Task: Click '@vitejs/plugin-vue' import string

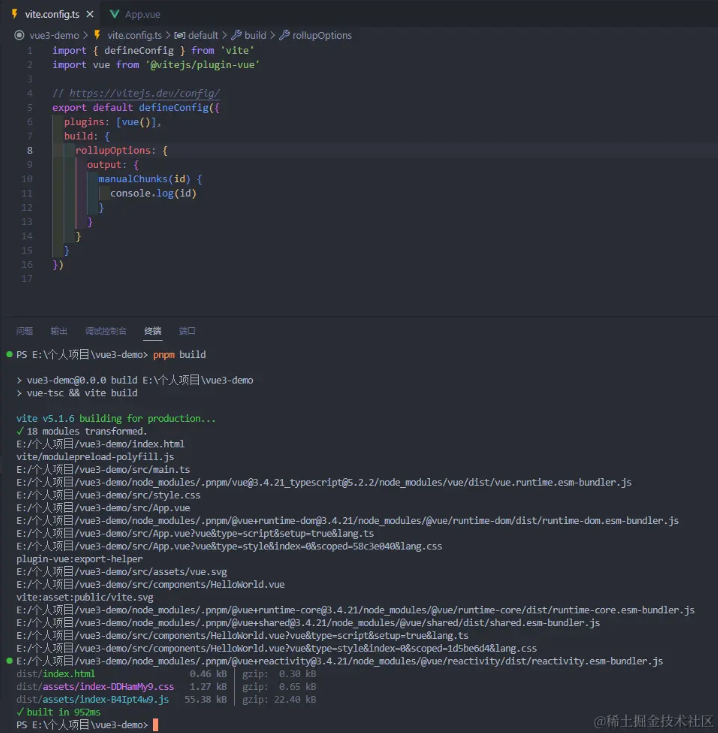Action: click(x=202, y=65)
